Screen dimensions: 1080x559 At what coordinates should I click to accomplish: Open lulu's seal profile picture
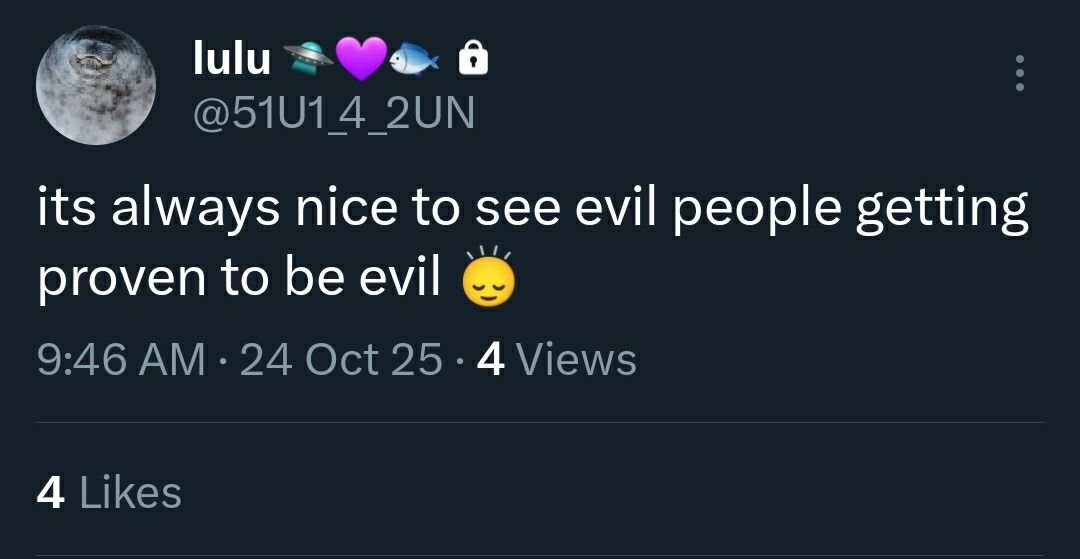tap(96, 85)
